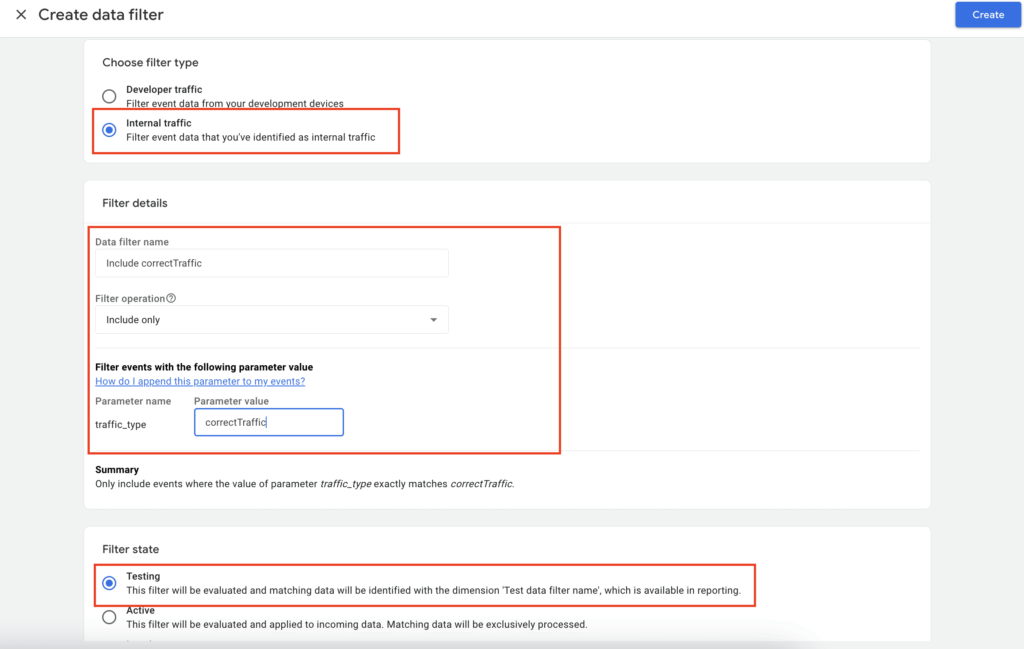Click the Parameter value field
This screenshot has width=1024, height=649.
268,422
